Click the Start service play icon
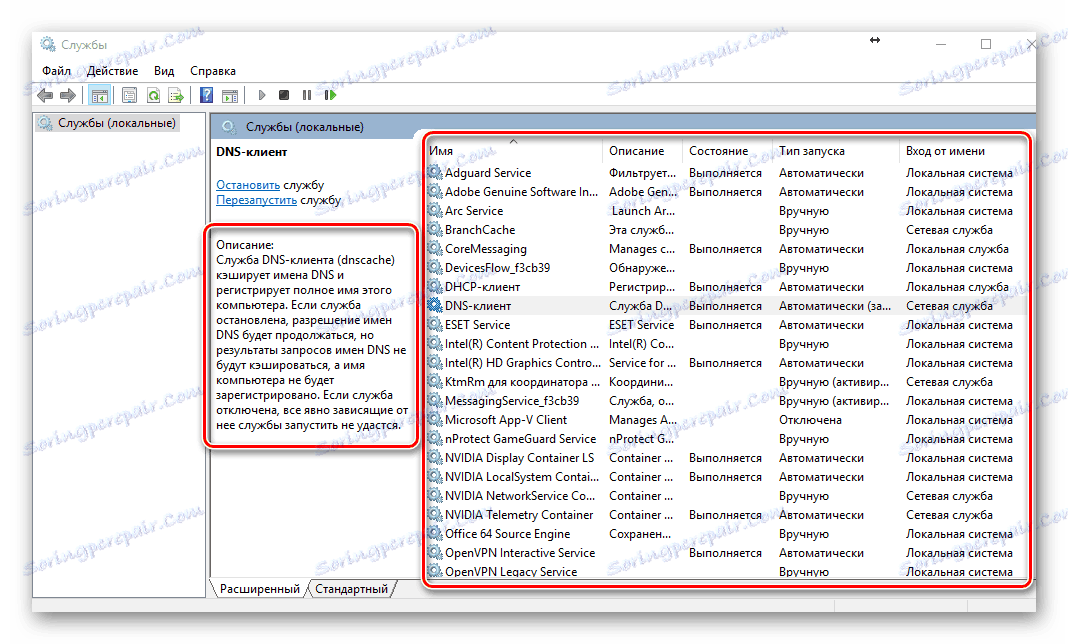1068x644 pixels. click(x=262, y=95)
